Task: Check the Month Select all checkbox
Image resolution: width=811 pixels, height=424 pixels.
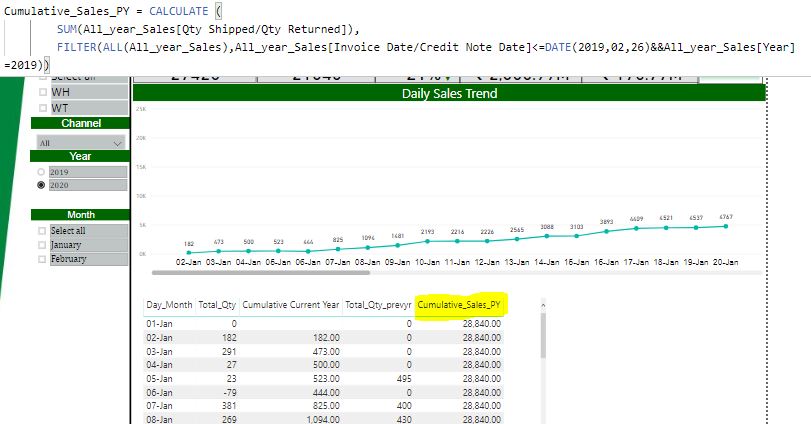Action: pos(42,231)
